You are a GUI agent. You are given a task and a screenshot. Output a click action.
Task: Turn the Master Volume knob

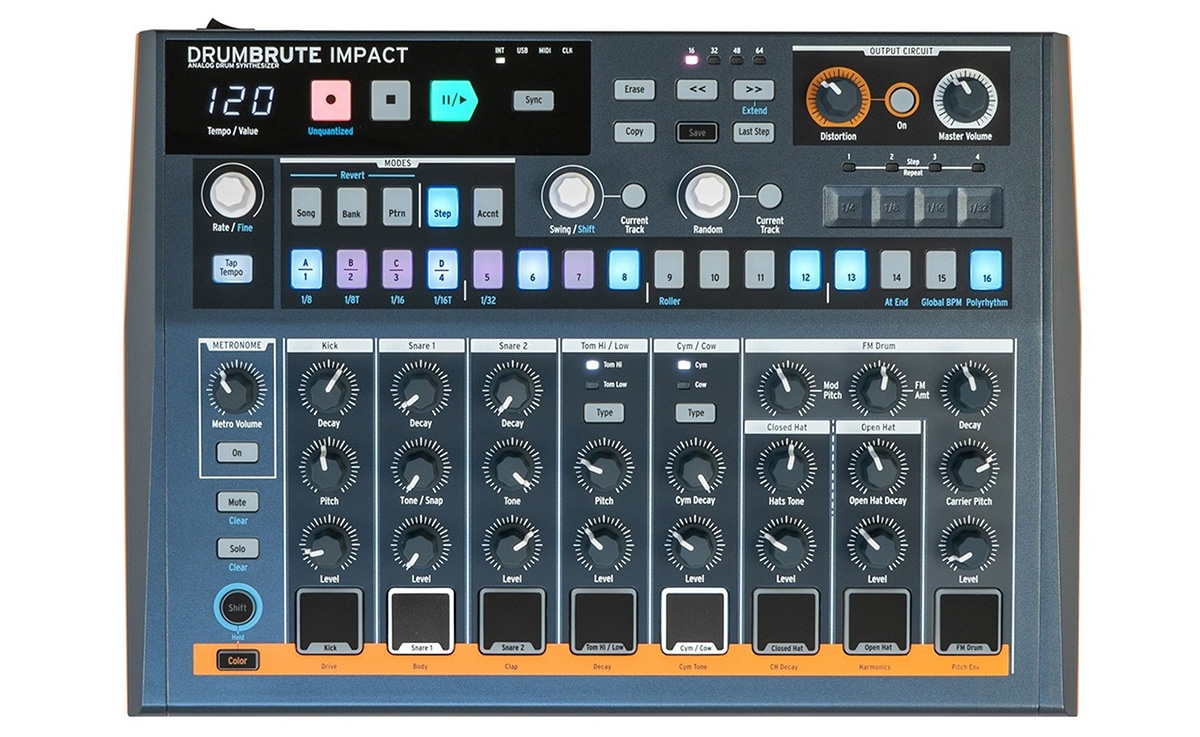pyautogui.click(x=964, y=96)
